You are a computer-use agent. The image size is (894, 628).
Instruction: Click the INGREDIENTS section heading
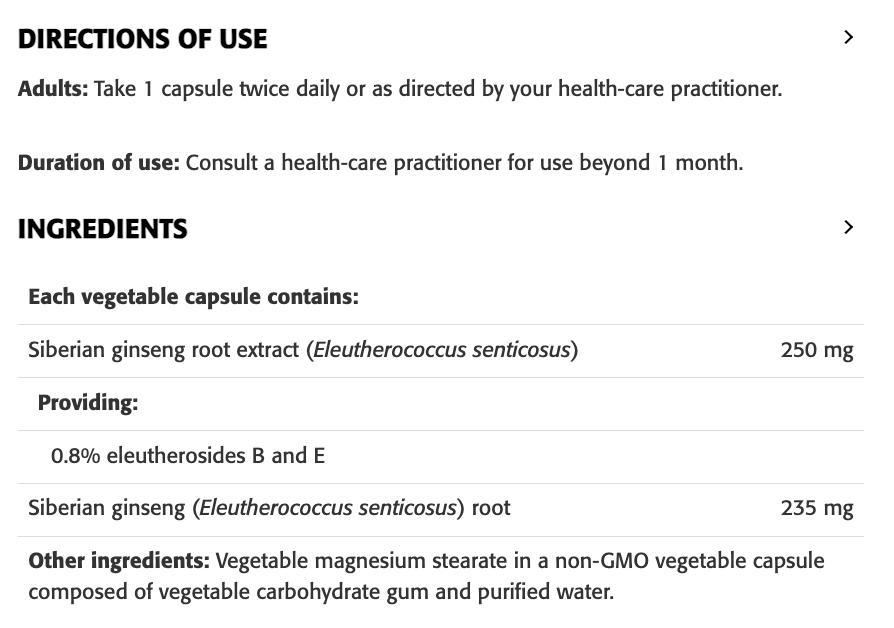[x=103, y=229]
